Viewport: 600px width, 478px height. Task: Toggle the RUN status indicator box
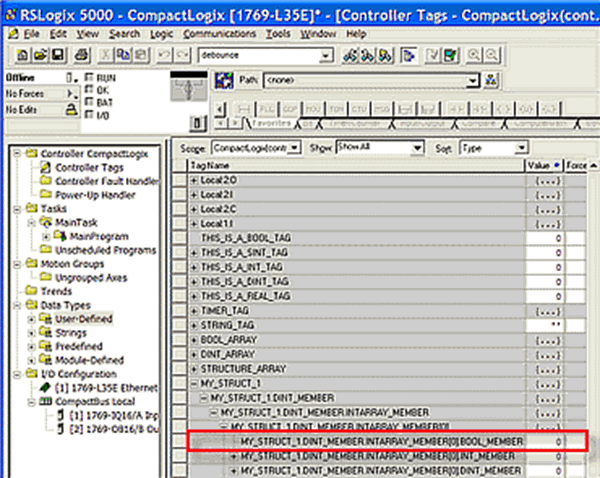(89, 77)
